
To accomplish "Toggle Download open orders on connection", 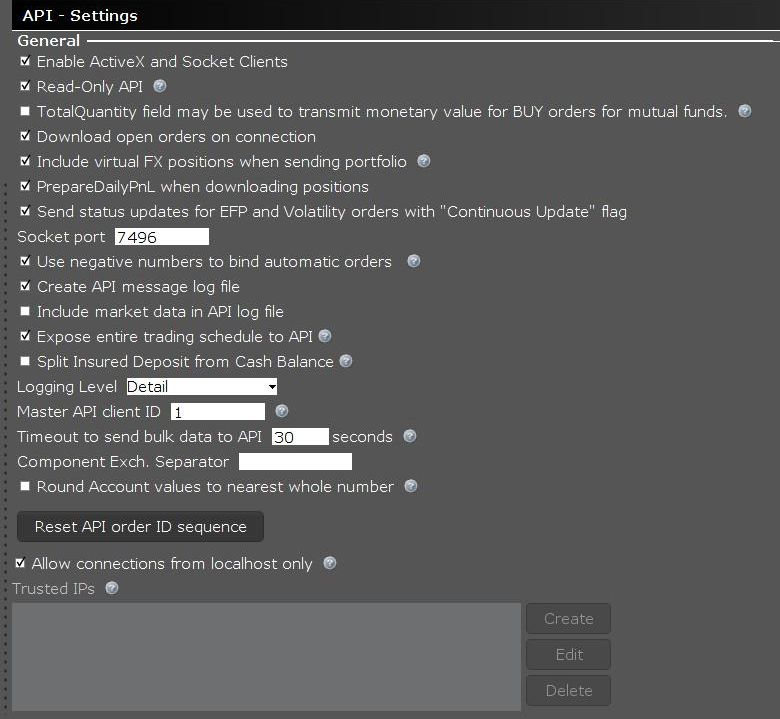I will [25, 136].
